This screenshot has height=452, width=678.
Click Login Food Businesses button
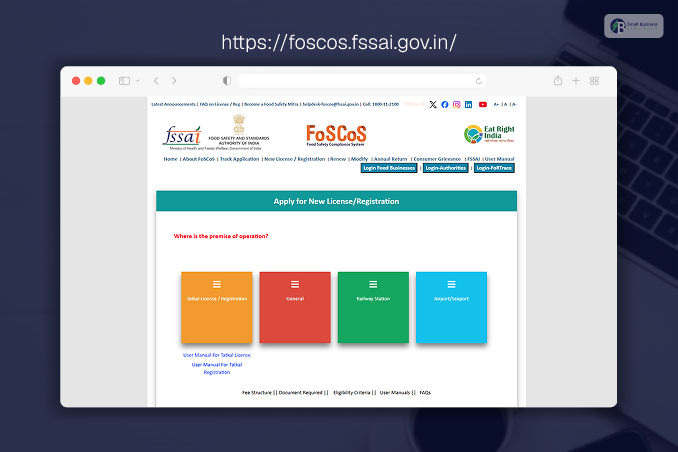(389, 168)
